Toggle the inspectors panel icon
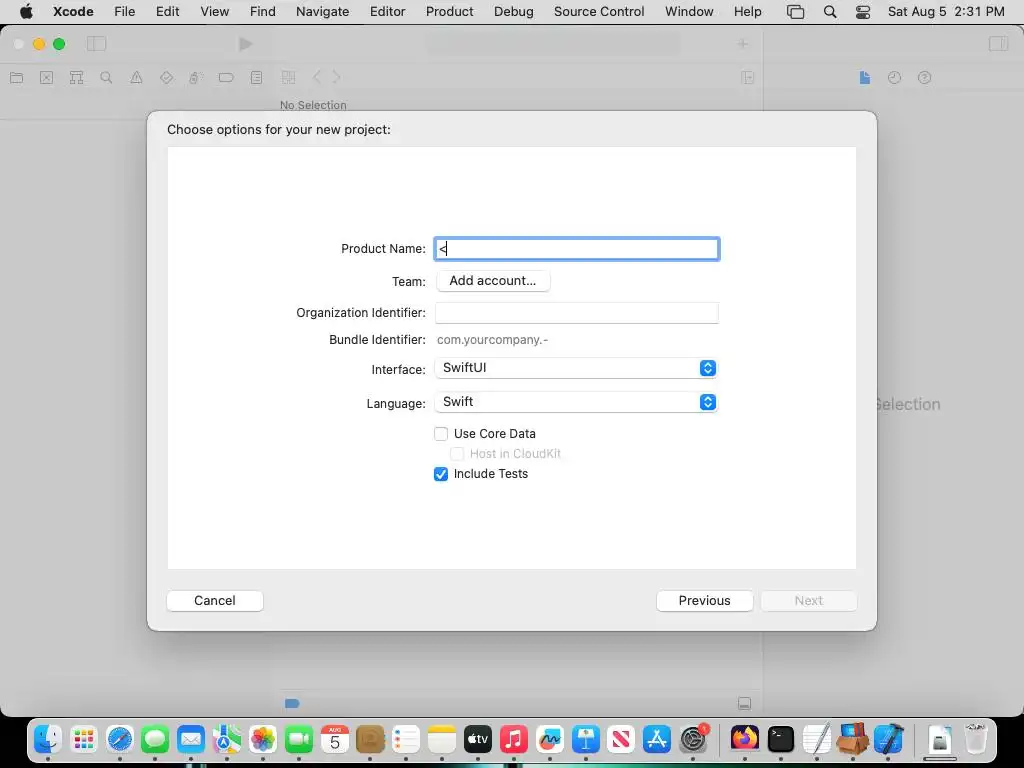The height and width of the screenshot is (768, 1024). [999, 44]
